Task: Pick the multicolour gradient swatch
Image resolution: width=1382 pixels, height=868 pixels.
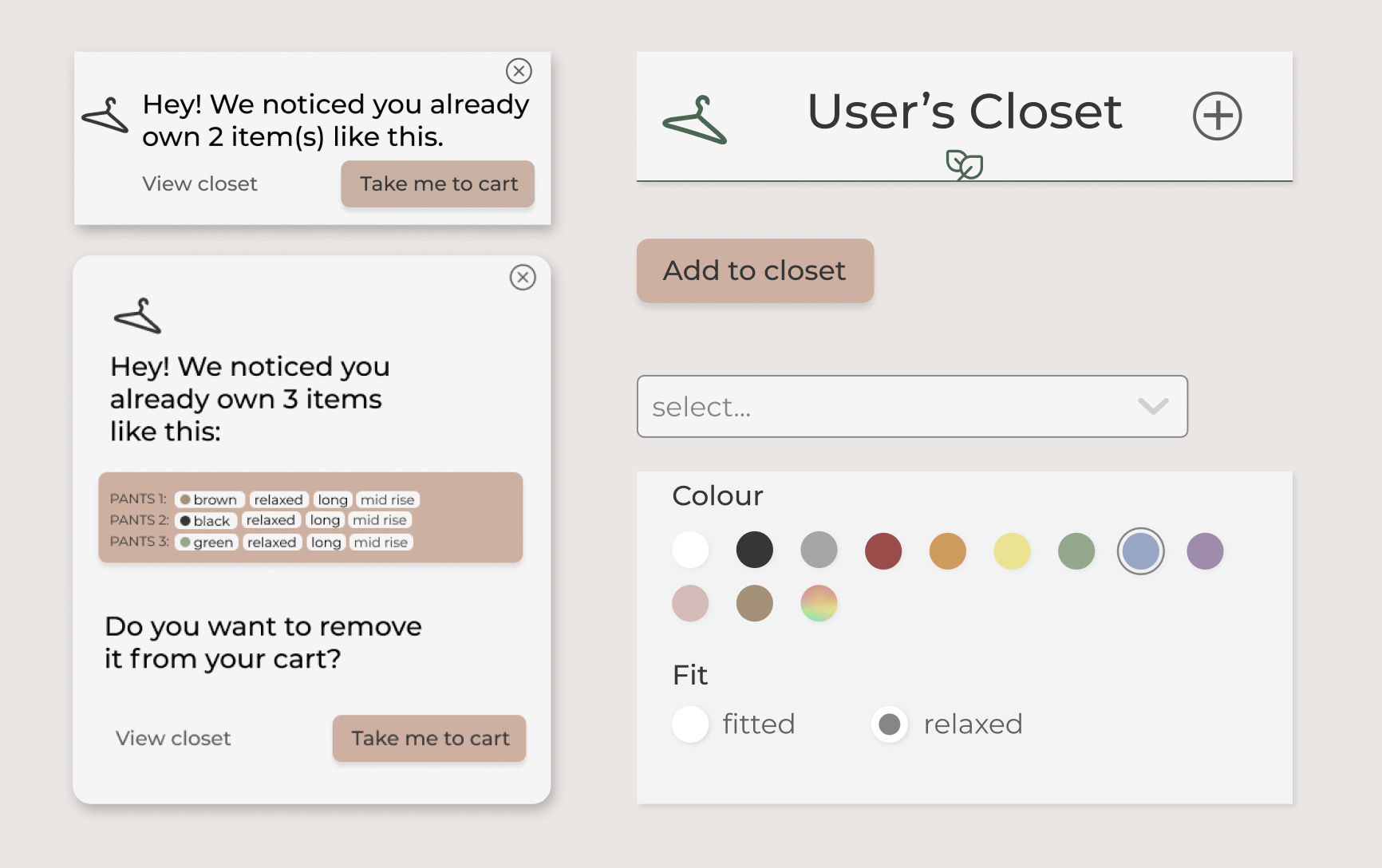Action: point(819,603)
